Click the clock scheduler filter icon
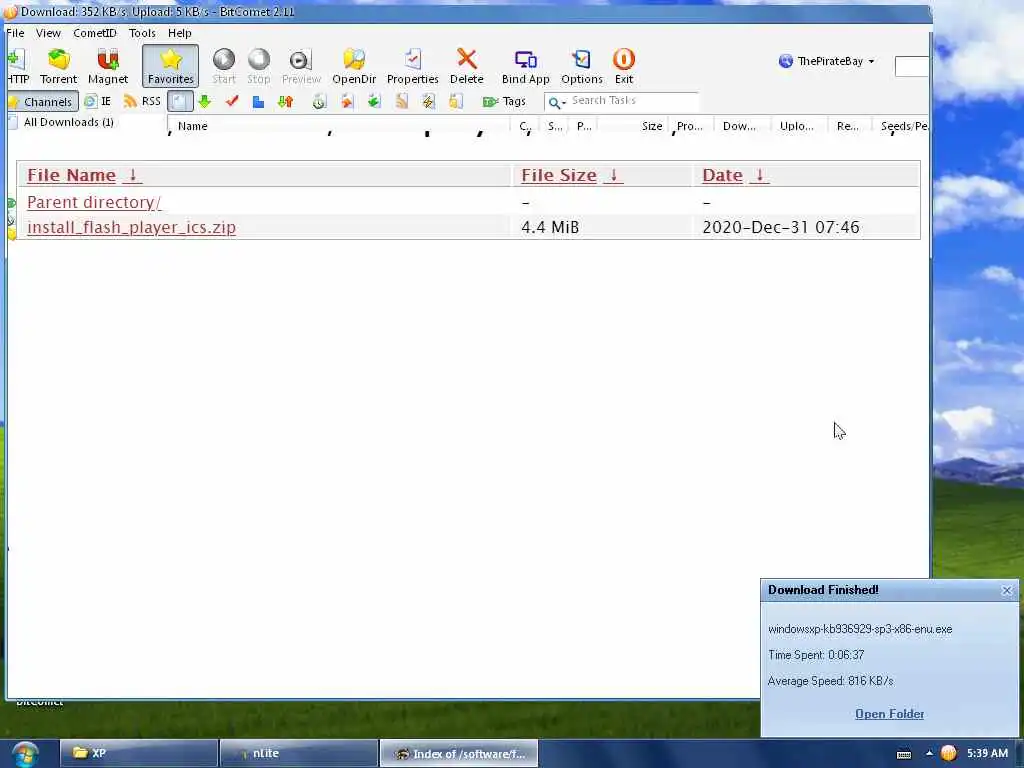The image size is (1024, 768). 319,101
